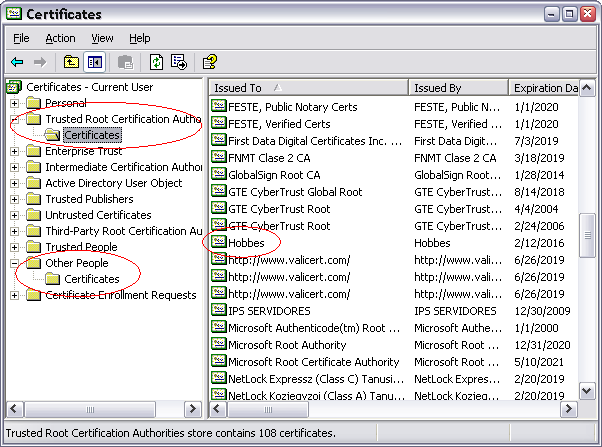Click the Export List toolbar icon

179,62
